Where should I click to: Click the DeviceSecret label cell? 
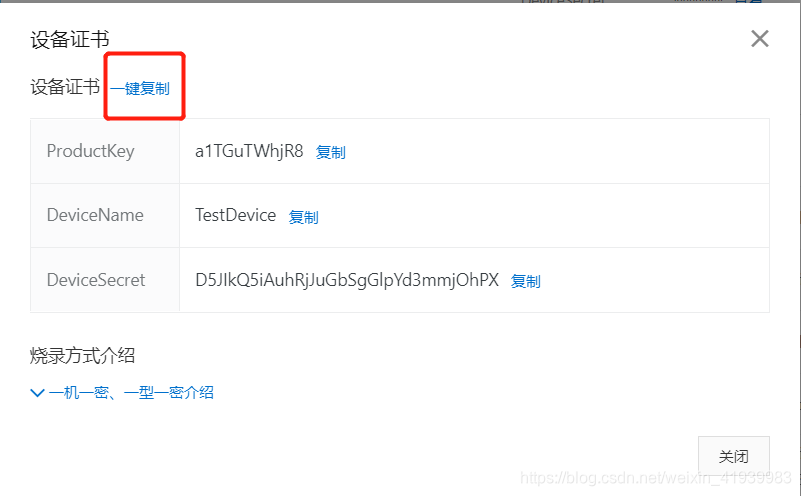pyautogui.click(x=105, y=280)
